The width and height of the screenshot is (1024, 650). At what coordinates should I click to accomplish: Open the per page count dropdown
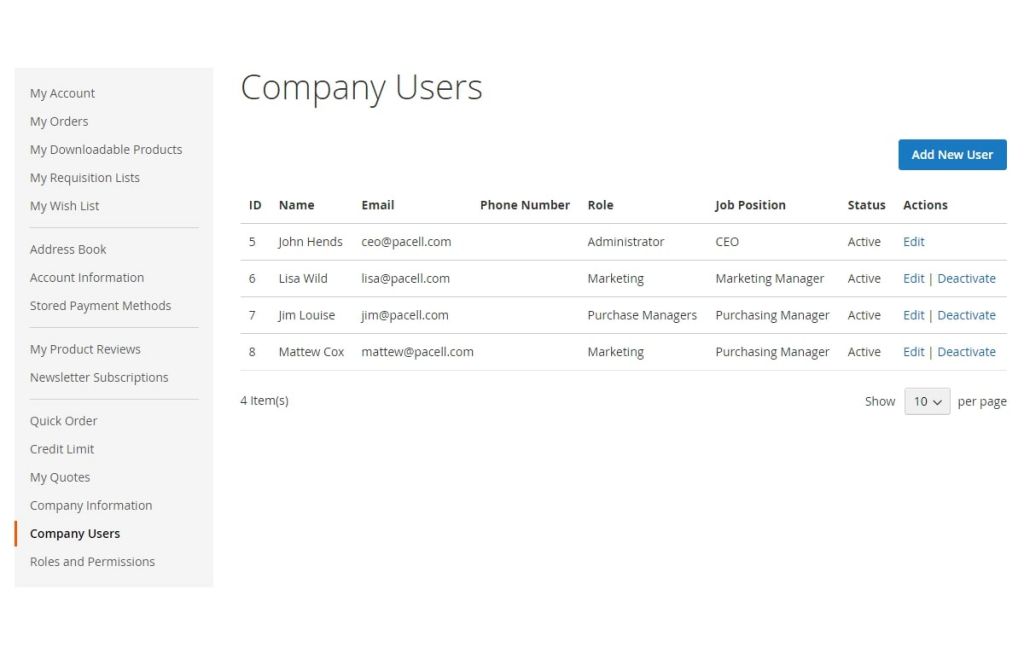pos(927,401)
